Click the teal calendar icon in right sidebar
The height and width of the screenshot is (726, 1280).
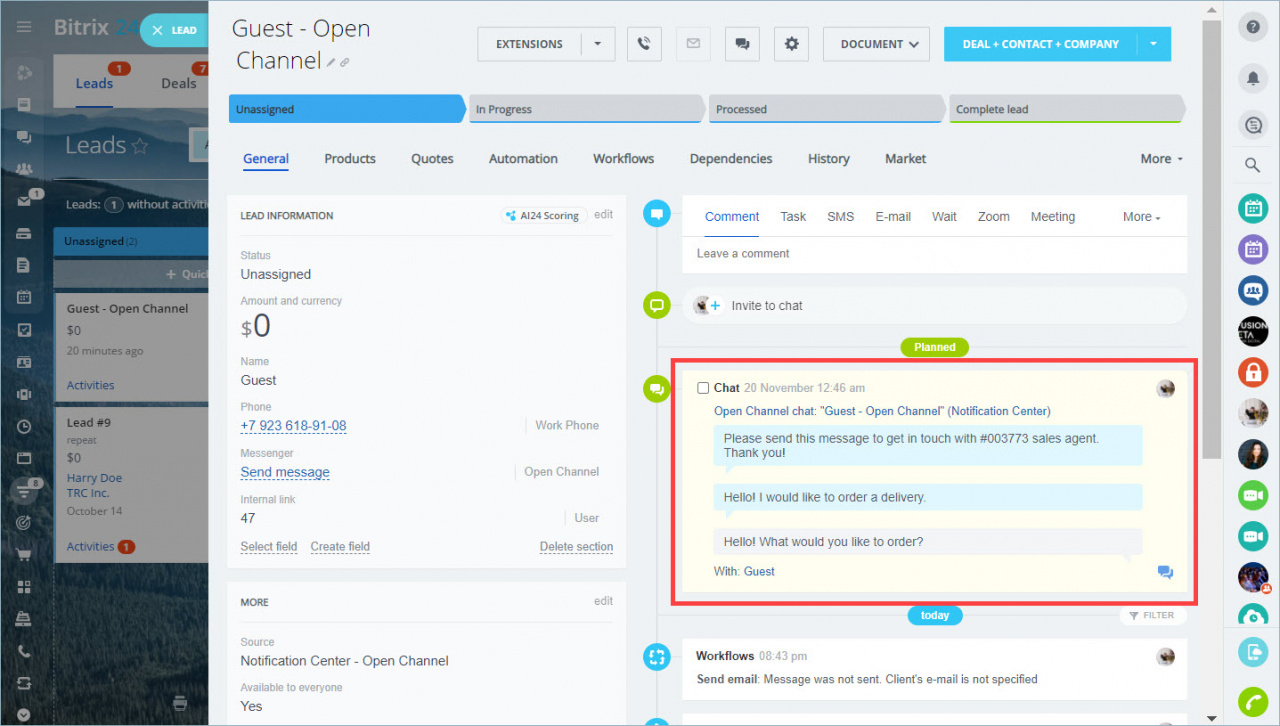click(1253, 208)
